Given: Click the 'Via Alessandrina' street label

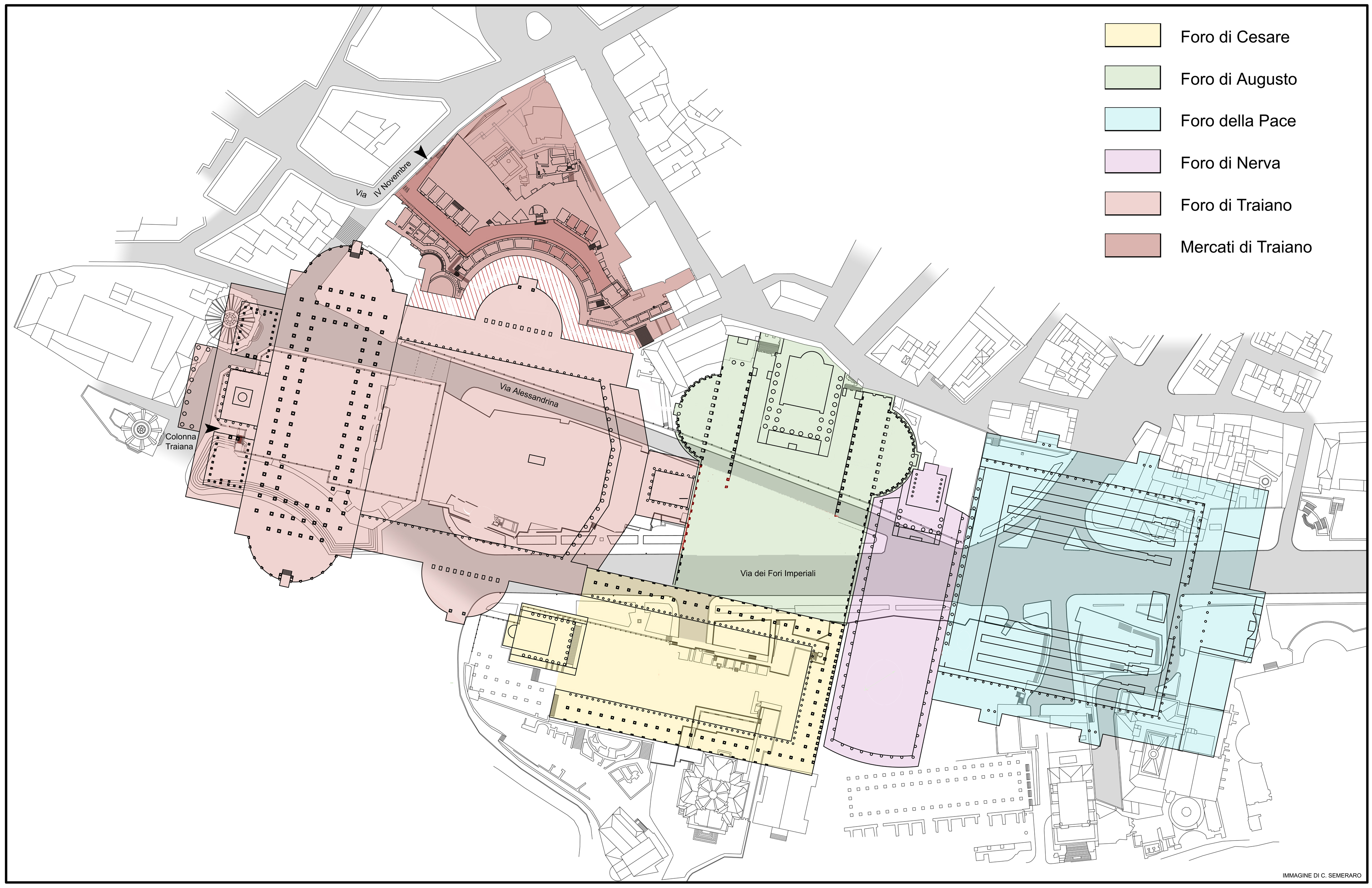Looking at the screenshot, I should click(529, 396).
